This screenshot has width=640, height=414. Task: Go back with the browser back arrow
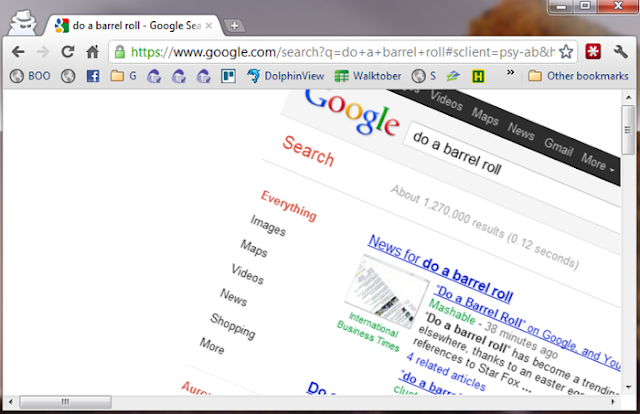click(x=18, y=52)
